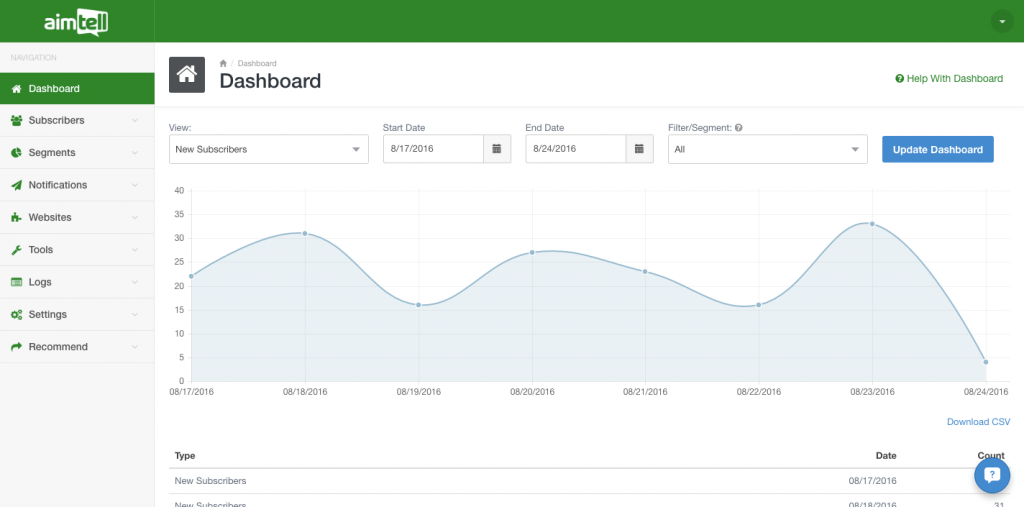The image size is (1024, 507).
Task: Select Websites in the navigation
Action: click(77, 218)
